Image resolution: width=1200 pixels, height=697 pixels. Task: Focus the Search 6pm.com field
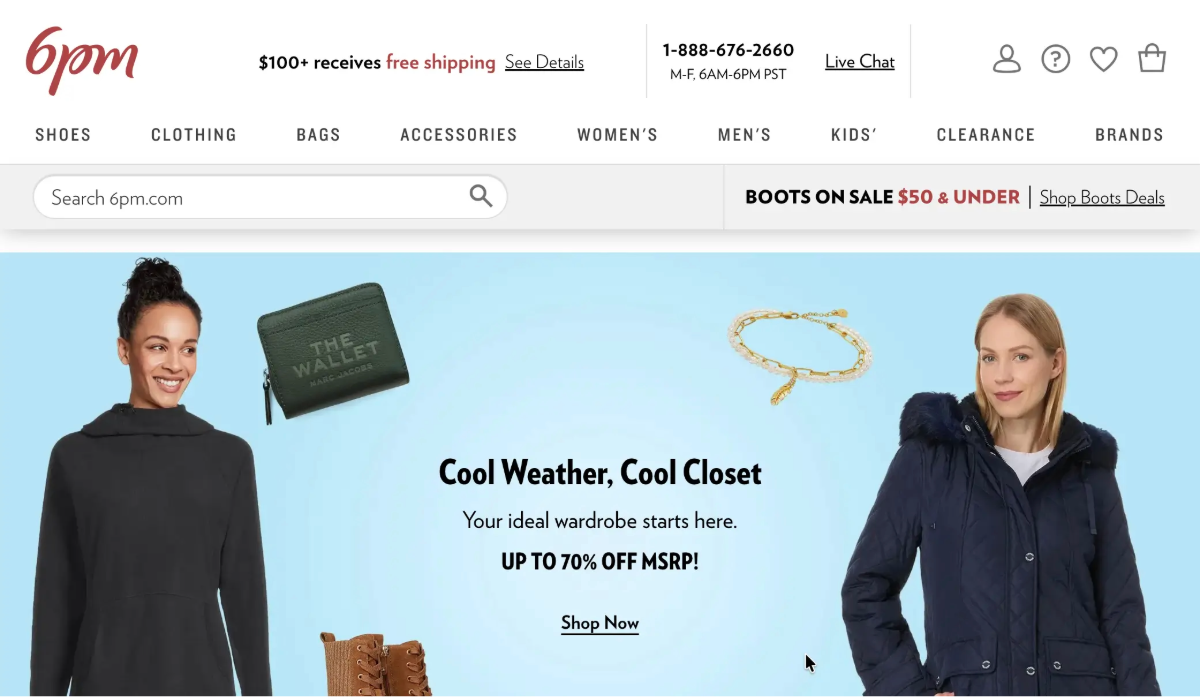(x=270, y=197)
